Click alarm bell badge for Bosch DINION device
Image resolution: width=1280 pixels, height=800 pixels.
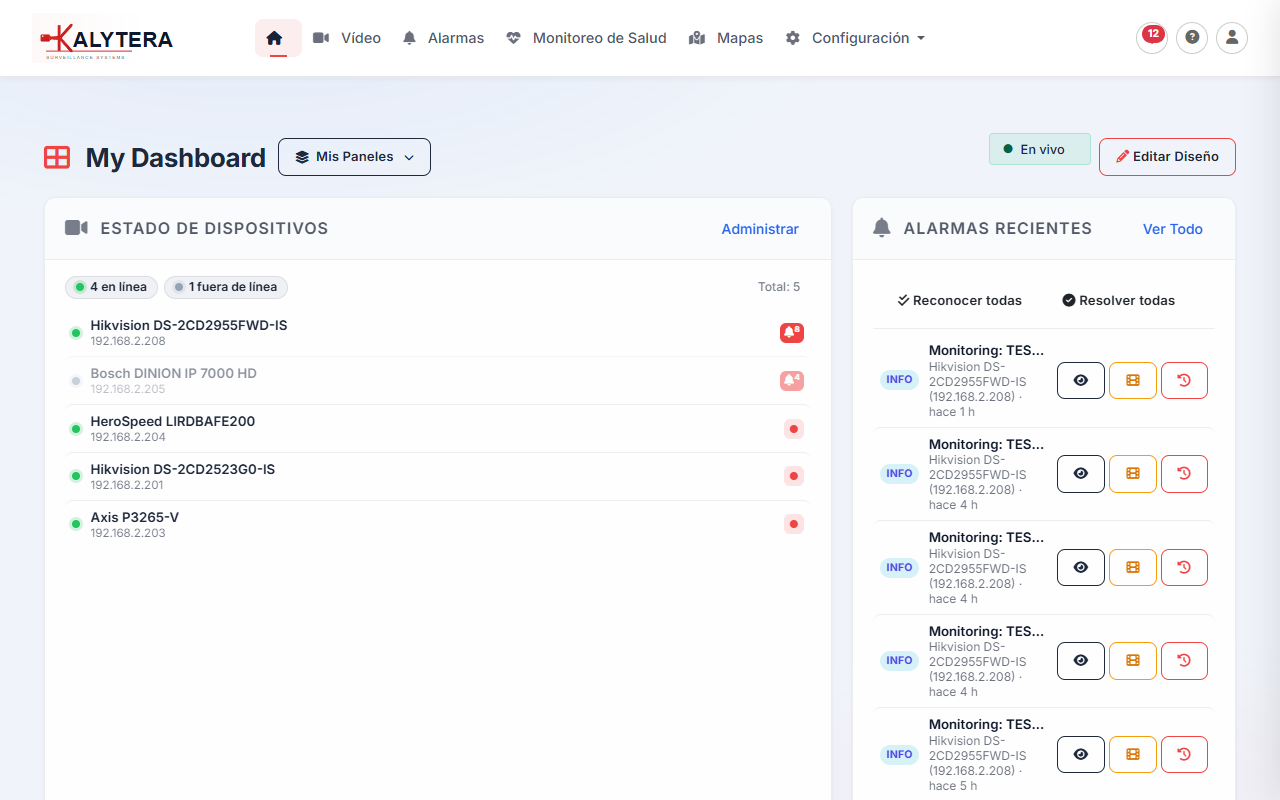792,381
